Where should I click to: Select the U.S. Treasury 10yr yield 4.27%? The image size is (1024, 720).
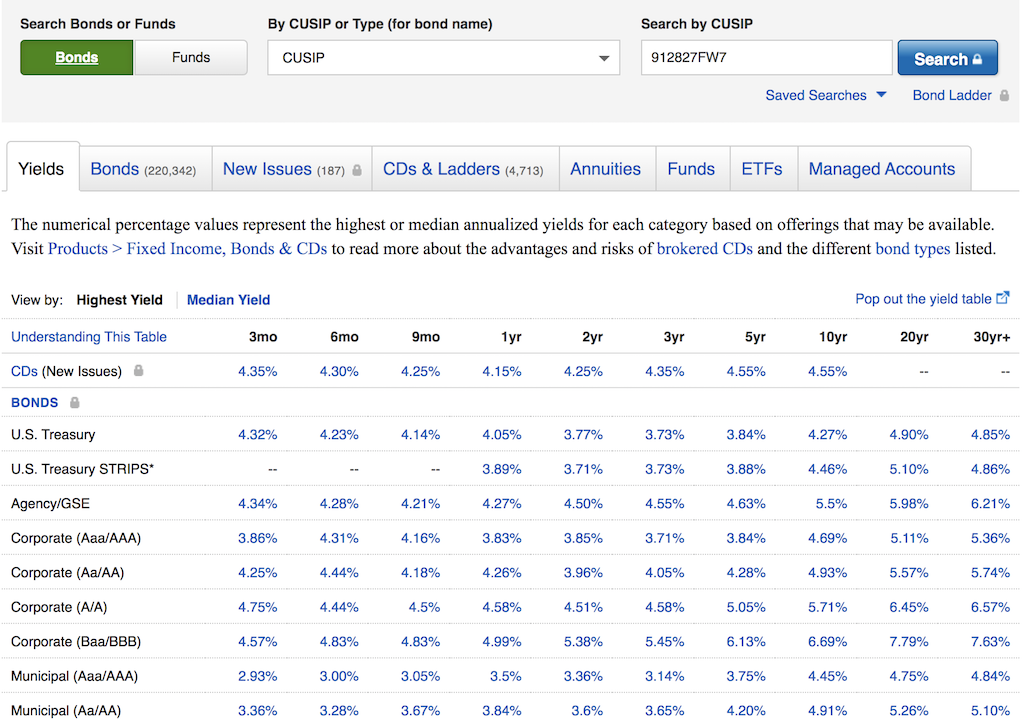click(x=827, y=435)
